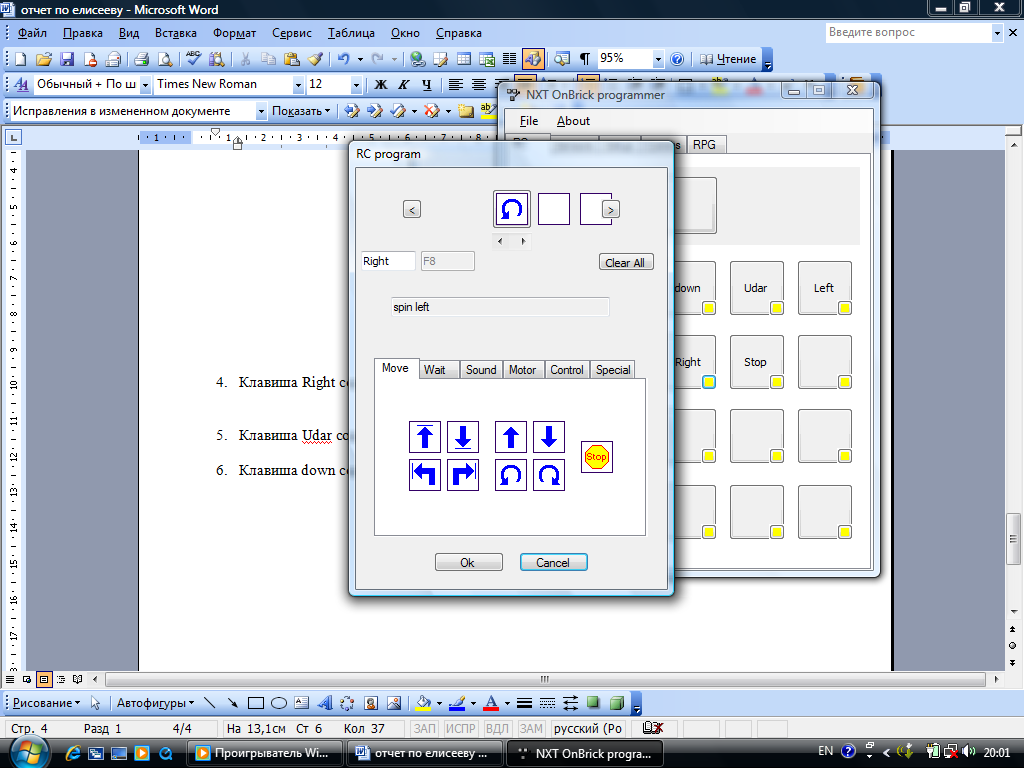Open the Таблица menu
Image resolution: width=1024 pixels, height=768 pixels.
351,33
